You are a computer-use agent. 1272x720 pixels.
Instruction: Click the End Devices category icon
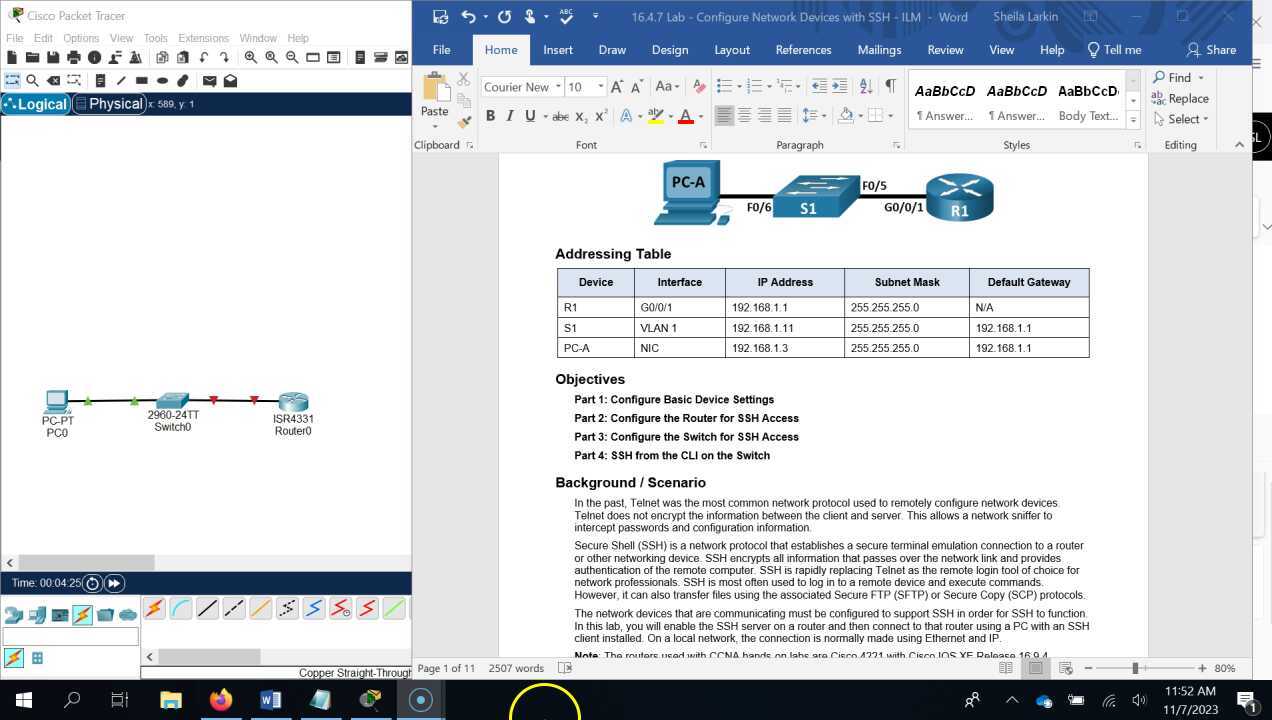35,614
